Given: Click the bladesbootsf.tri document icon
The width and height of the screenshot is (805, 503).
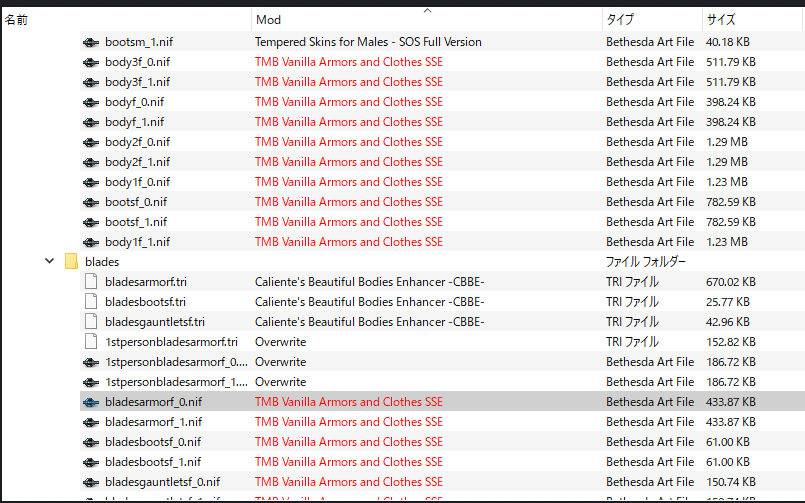Looking at the screenshot, I should click(91, 302).
